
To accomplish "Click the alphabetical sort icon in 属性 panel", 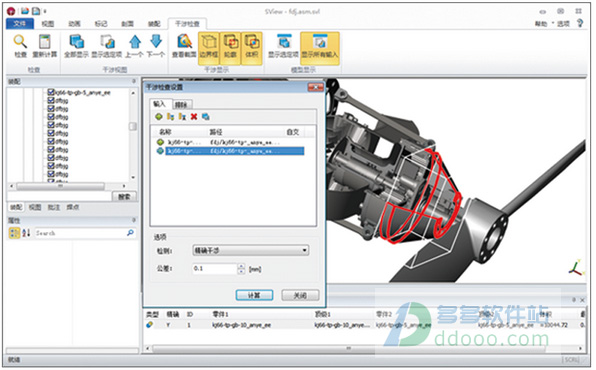I will pyautogui.click(x=26, y=233).
